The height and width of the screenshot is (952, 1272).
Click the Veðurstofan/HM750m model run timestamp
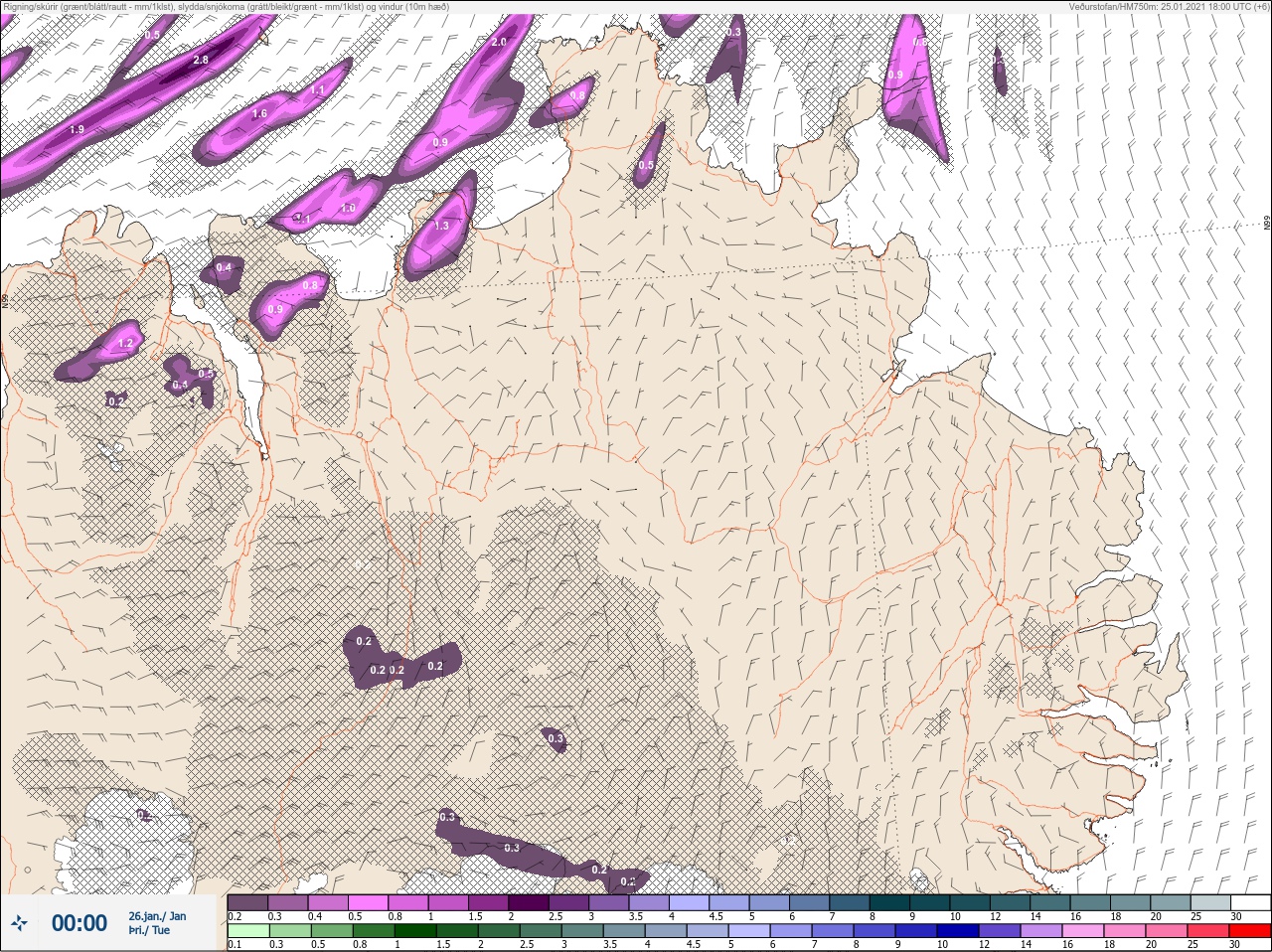(1169, 6)
